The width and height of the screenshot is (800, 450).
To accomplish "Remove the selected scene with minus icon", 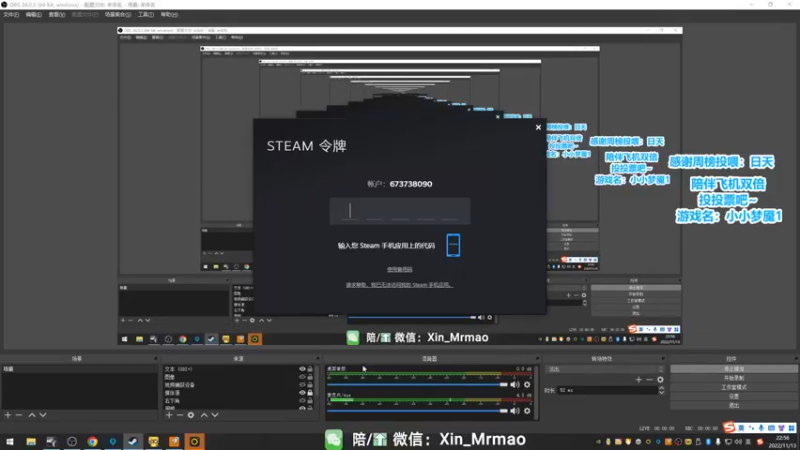I will coord(19,415).
